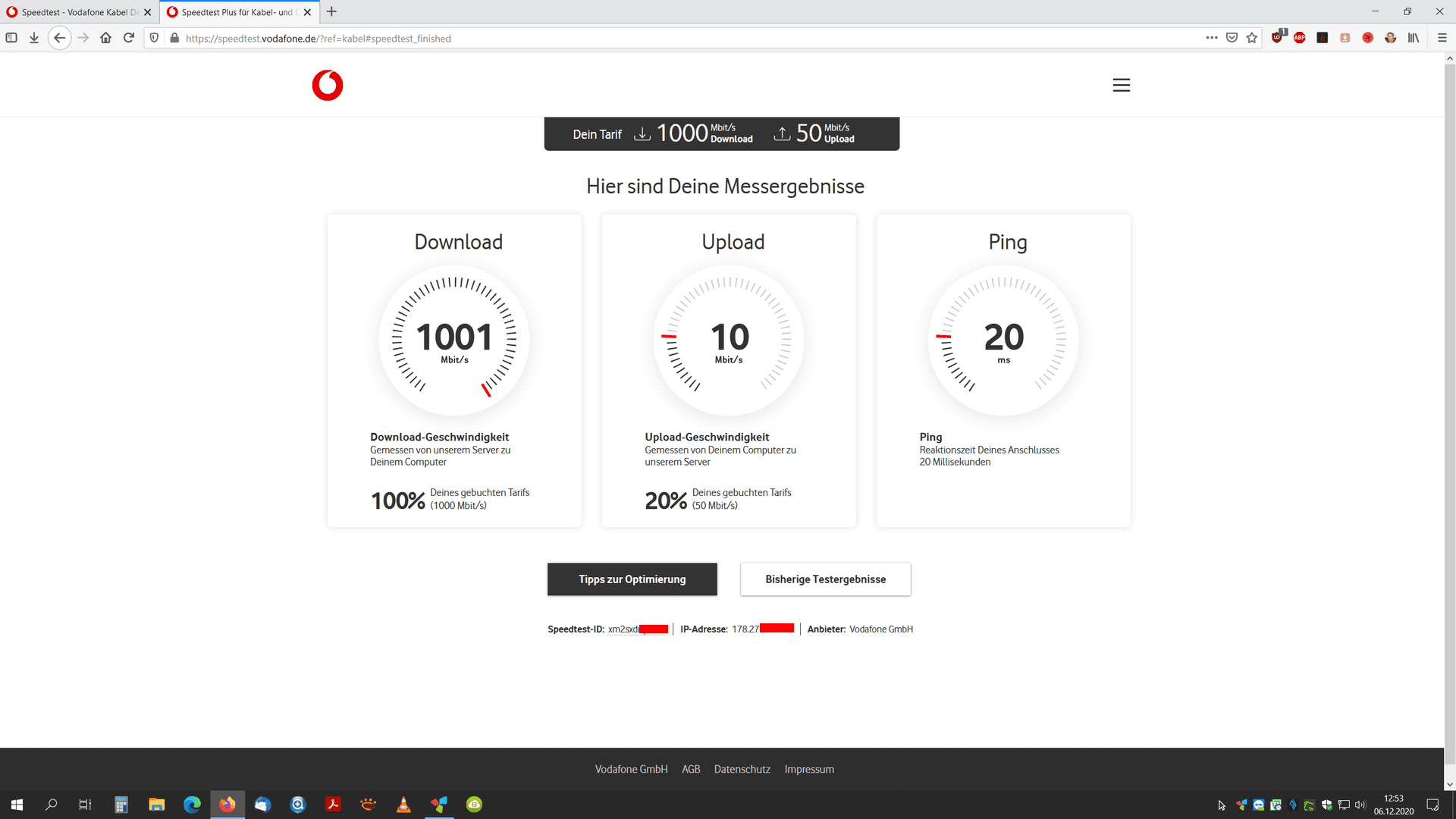Viewport: 1456px width, 819px height.
Task: Close the Speedtest Plus für Kabel tab
Action: pyautogui.click(x=307, y=12)
